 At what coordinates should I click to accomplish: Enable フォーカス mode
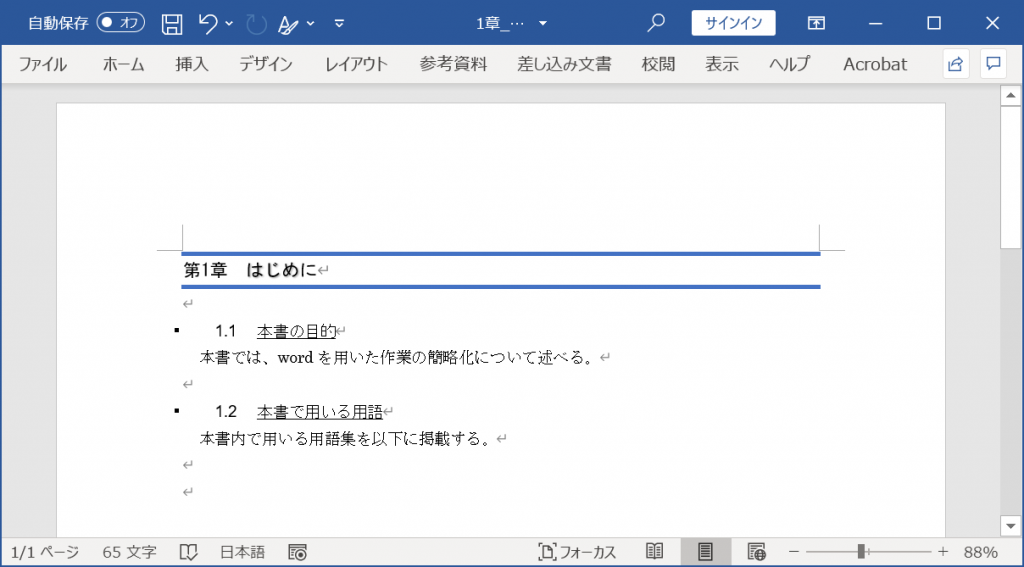coord(577,553)
